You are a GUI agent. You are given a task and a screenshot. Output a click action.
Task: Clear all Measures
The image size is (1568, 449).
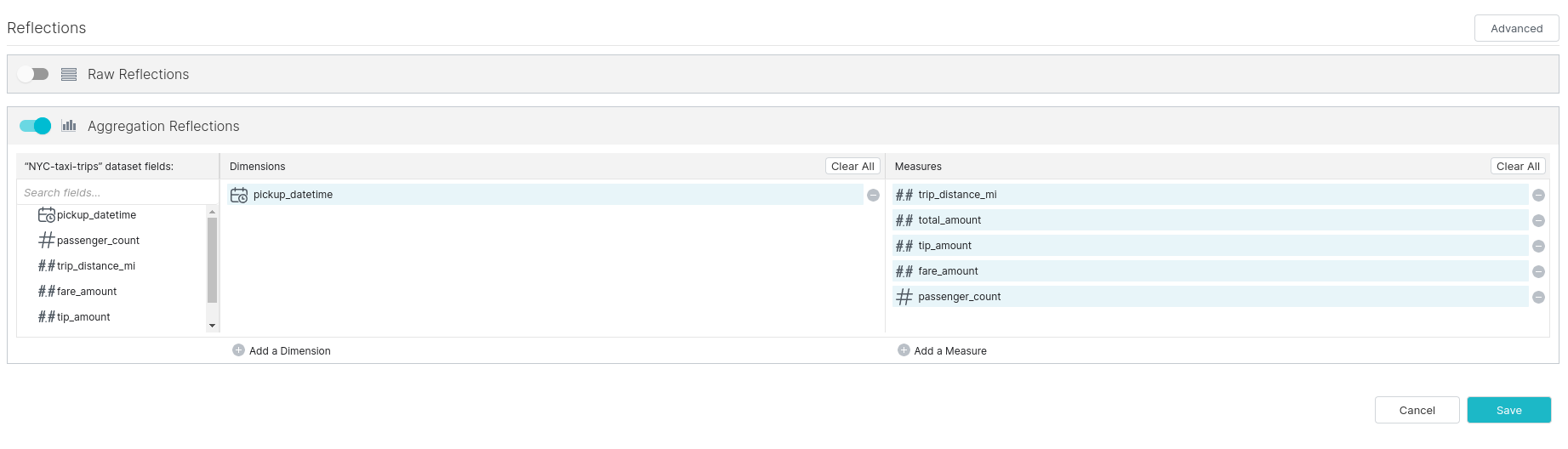(x=1517, y=167)
